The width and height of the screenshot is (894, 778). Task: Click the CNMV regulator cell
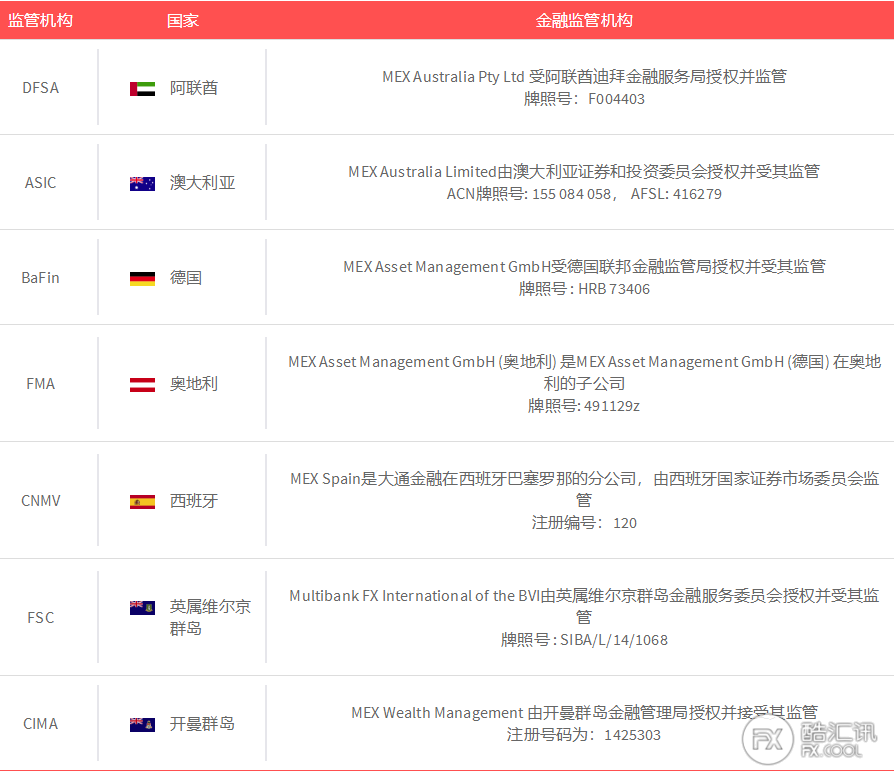(x=40, y=500)
